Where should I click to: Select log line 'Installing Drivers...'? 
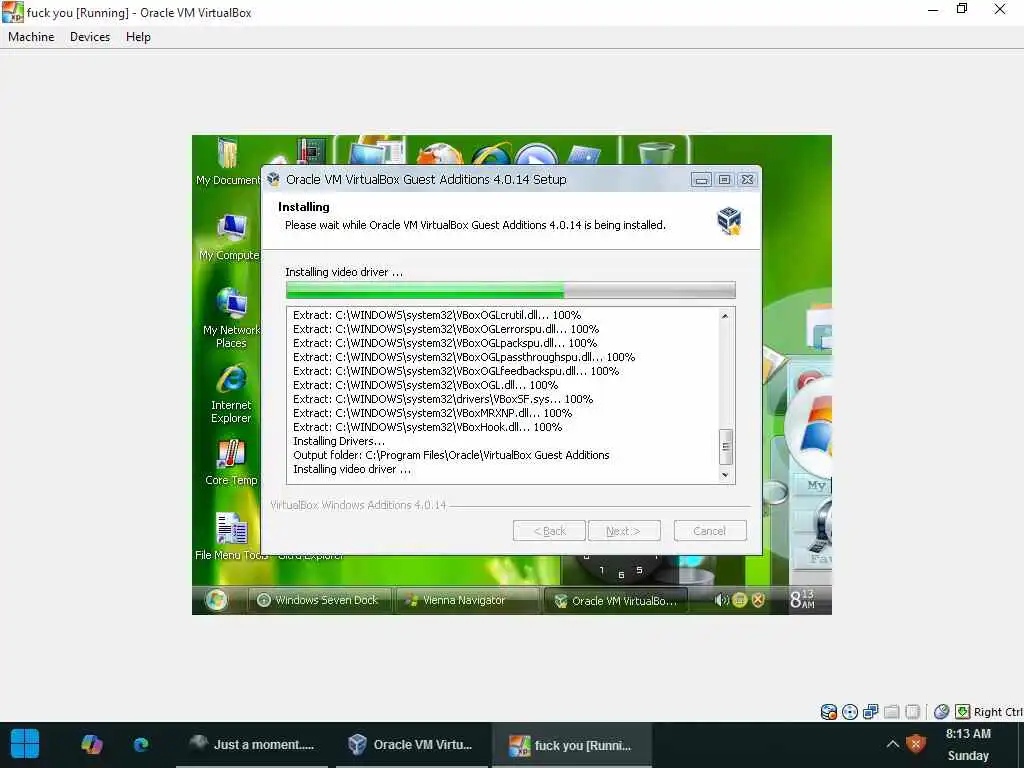coord(339,441)
